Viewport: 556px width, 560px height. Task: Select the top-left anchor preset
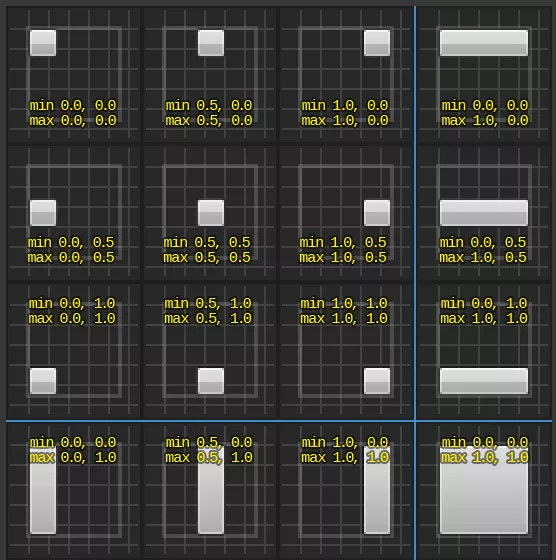tap(74, 75)
